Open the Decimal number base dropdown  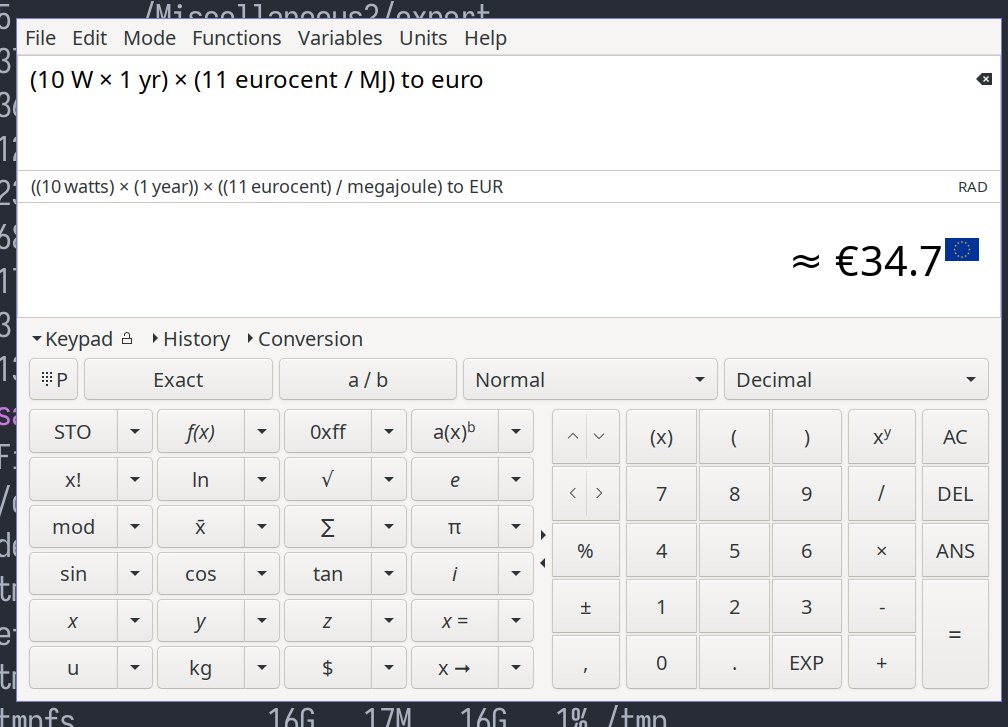point(855,380)
